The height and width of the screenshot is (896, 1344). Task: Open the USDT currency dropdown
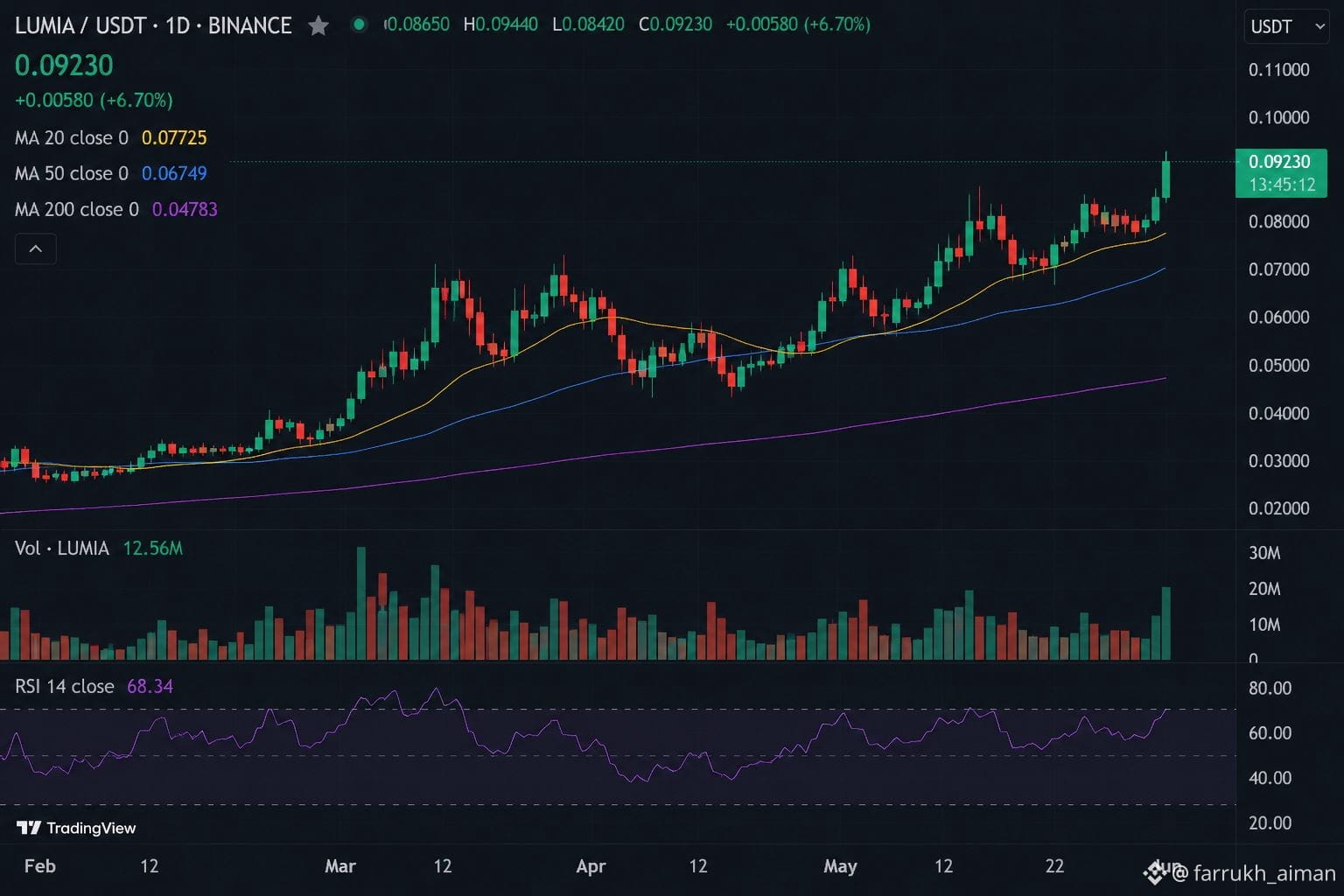tap(1286, 26)
